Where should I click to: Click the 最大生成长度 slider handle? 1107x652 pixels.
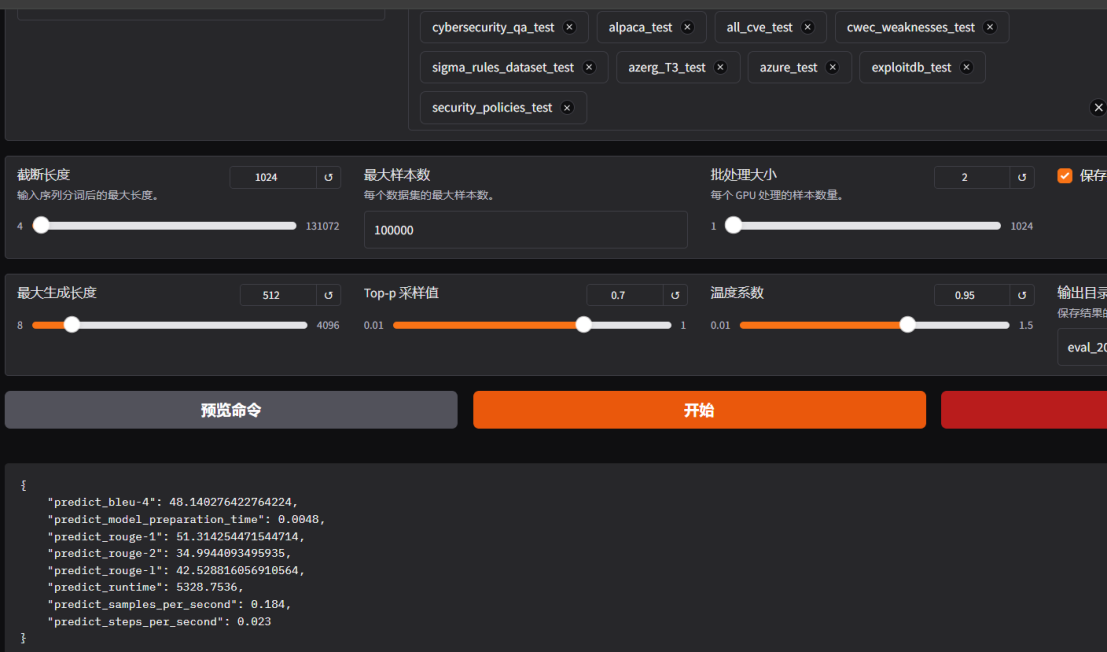pos(71,325)
